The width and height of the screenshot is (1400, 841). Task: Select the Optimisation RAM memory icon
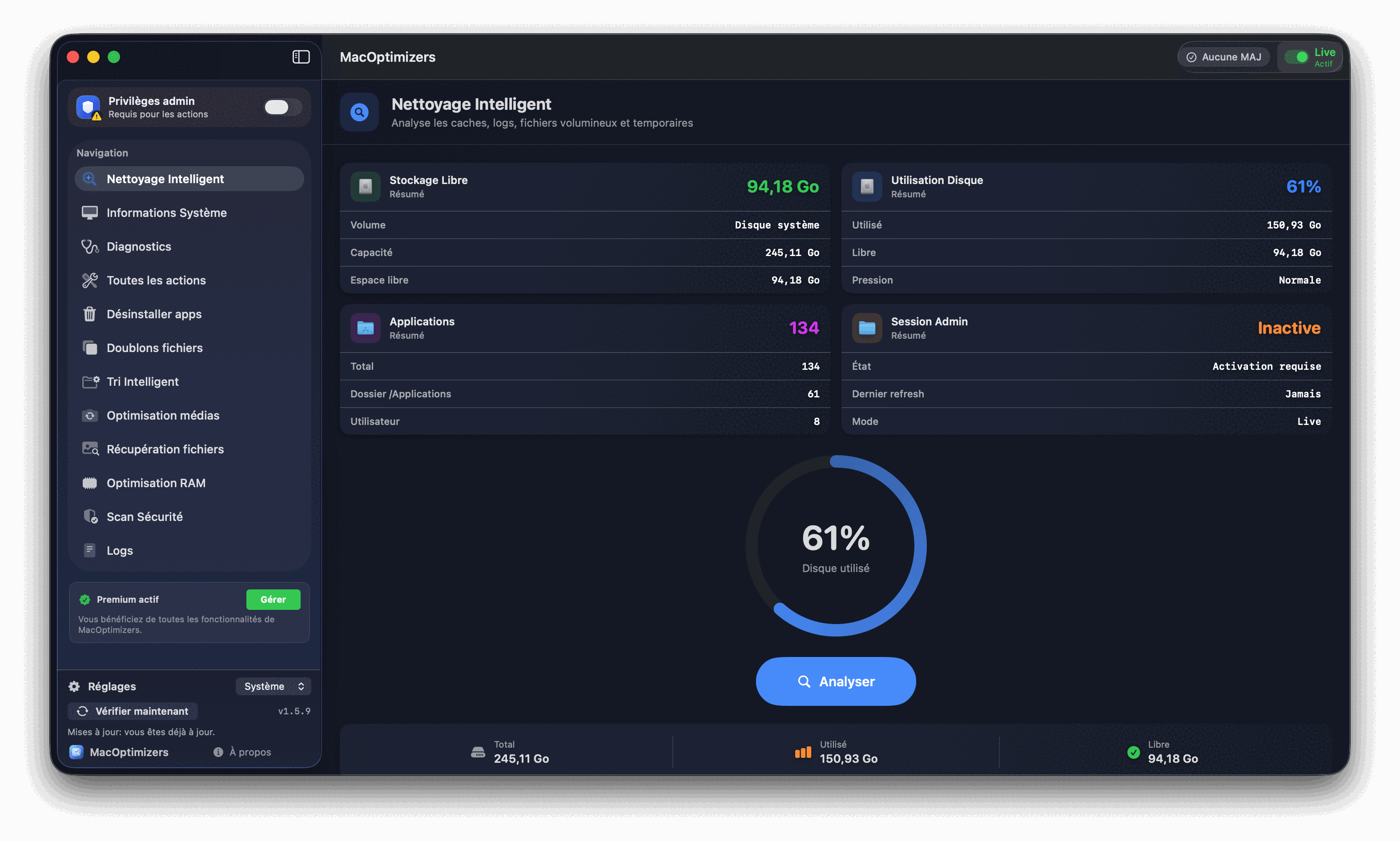click(89, 482)
